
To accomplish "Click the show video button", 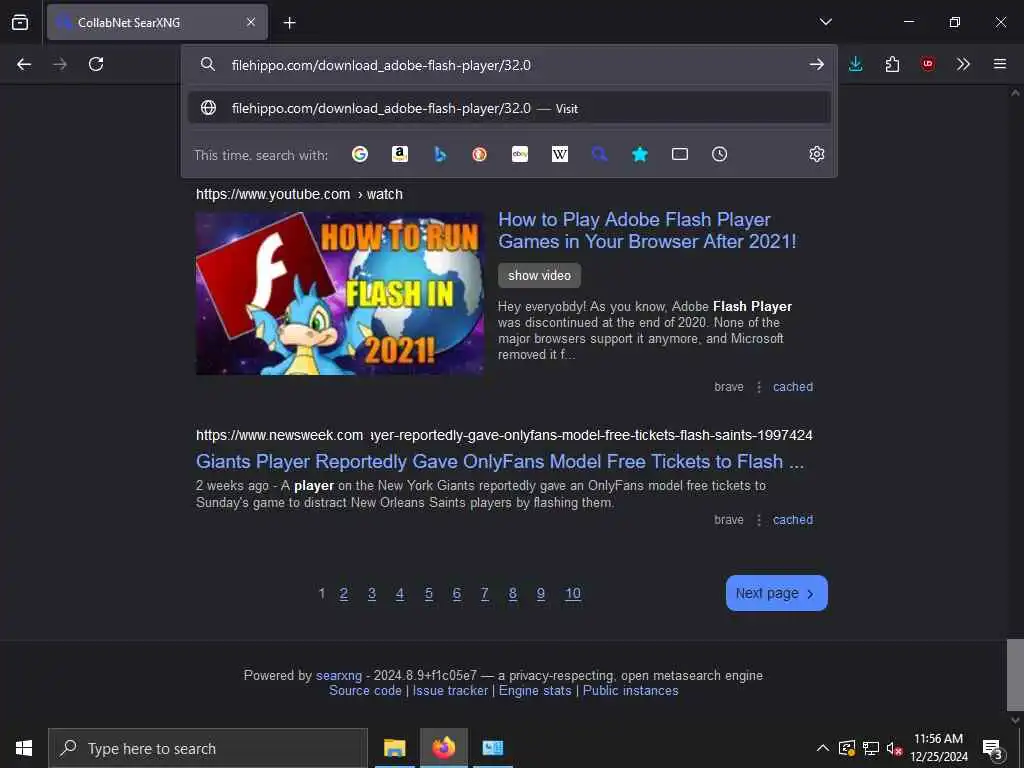I will [x=539, y=276].
